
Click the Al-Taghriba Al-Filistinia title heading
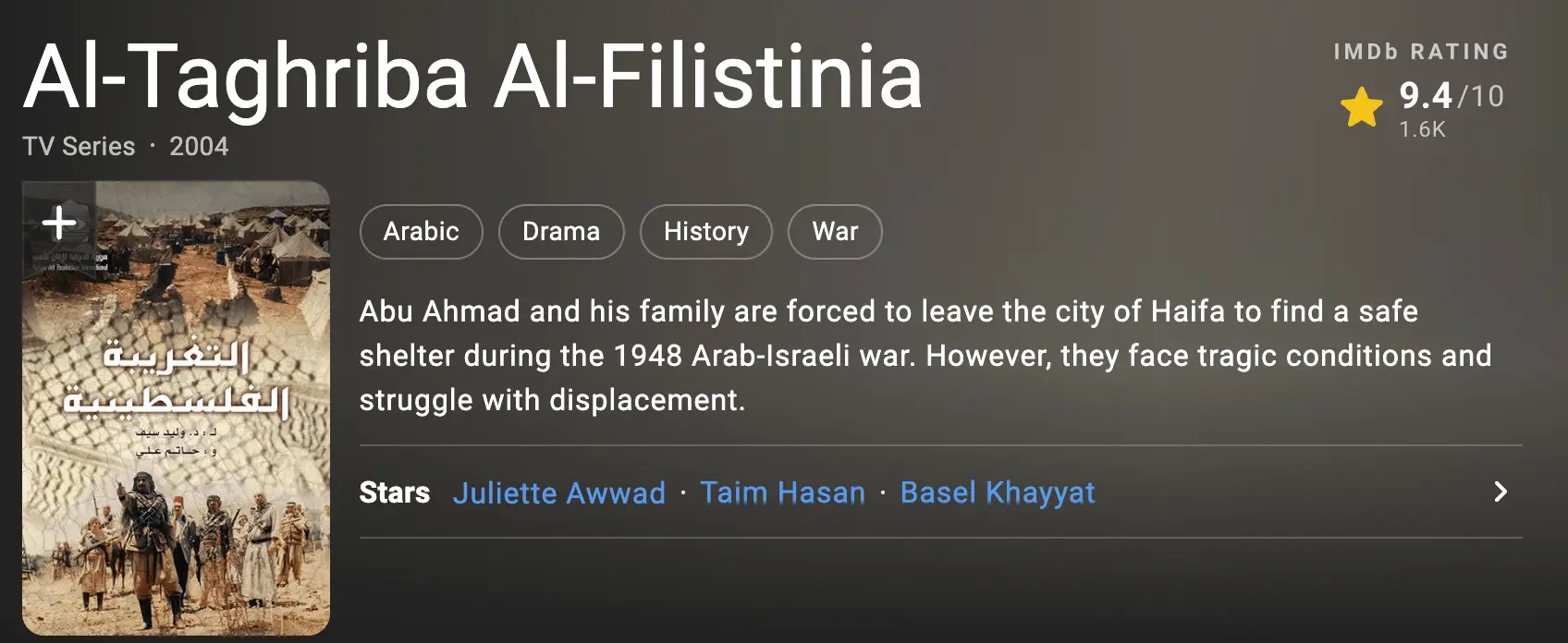point(472,77)
